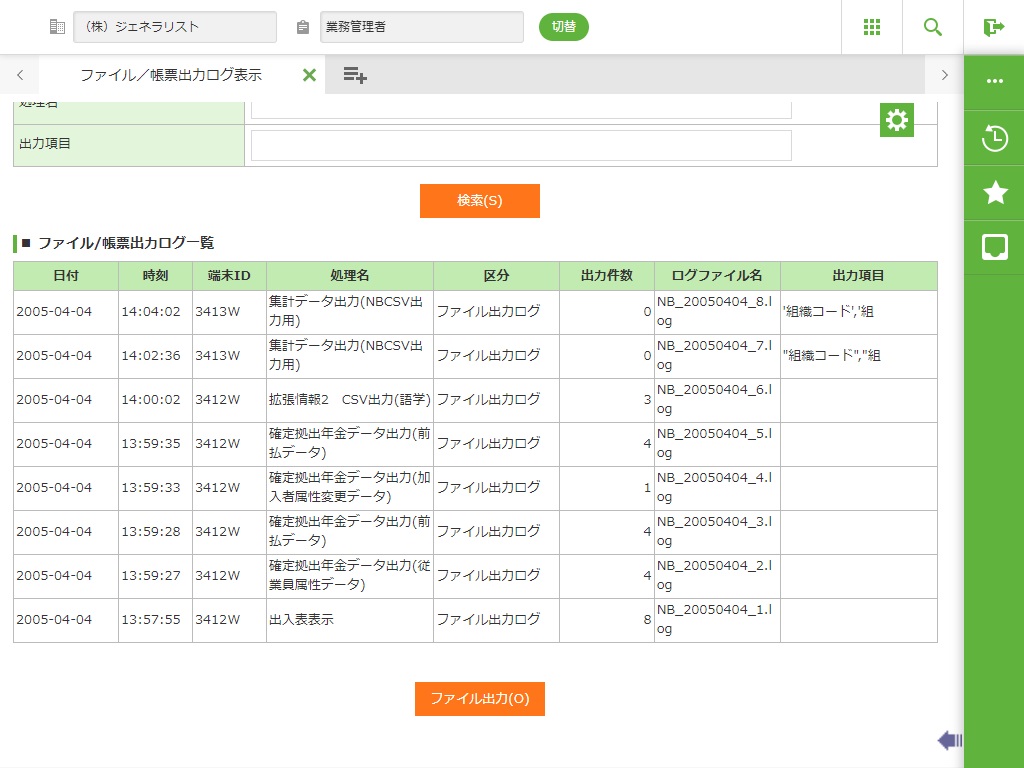This screenshot has height=768, width=1024.
Task: Close the ファイル／帳票出力ログ表示 tab
Action: [309, 75]
